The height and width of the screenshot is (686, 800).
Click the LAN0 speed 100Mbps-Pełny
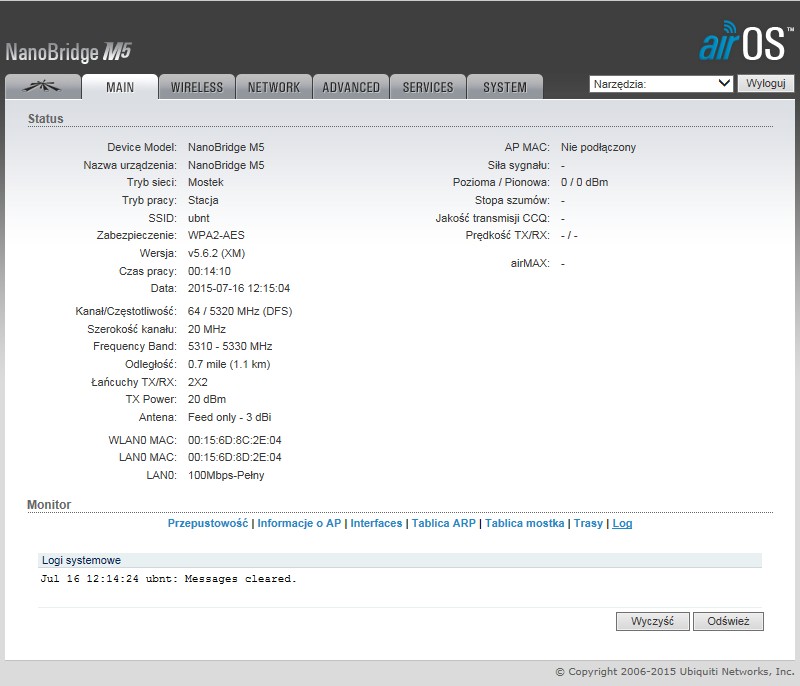point(226,475)
